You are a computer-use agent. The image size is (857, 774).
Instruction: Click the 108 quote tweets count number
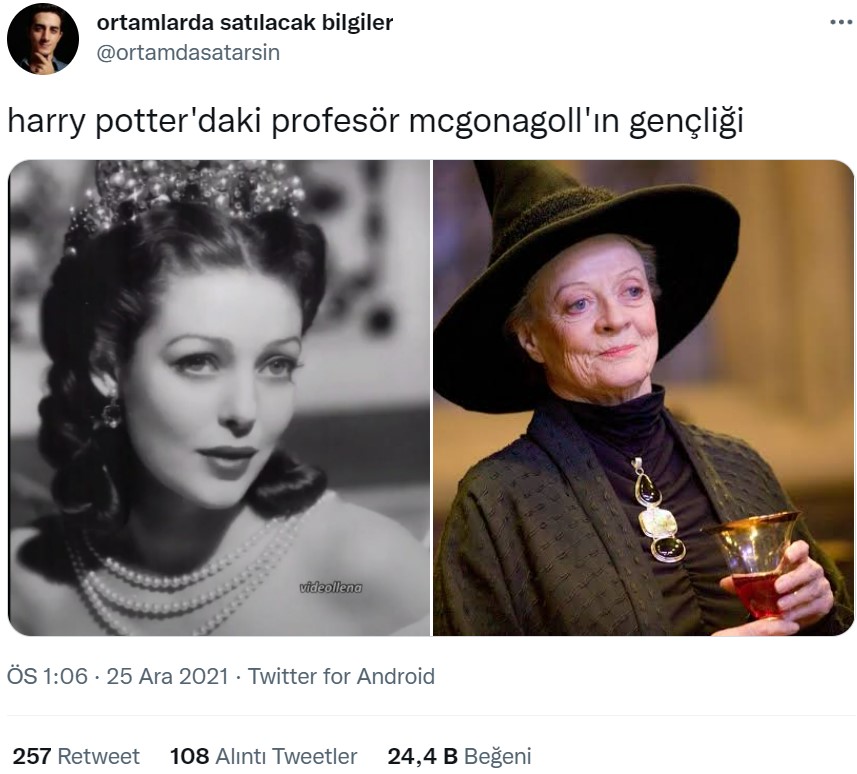189,757
